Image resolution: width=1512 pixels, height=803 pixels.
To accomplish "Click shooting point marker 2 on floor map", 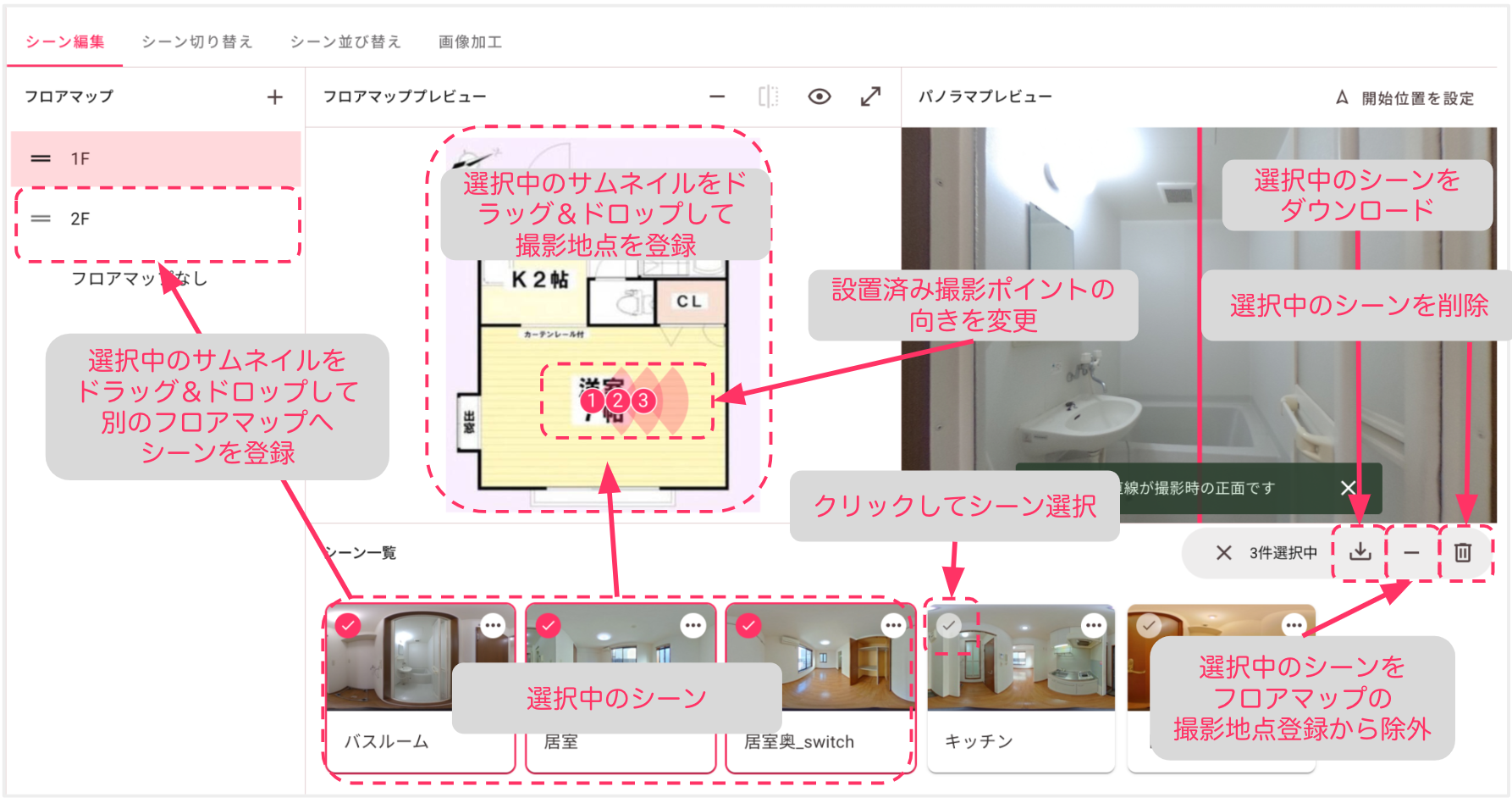I will pyautogui.click(x=618, y=401).
